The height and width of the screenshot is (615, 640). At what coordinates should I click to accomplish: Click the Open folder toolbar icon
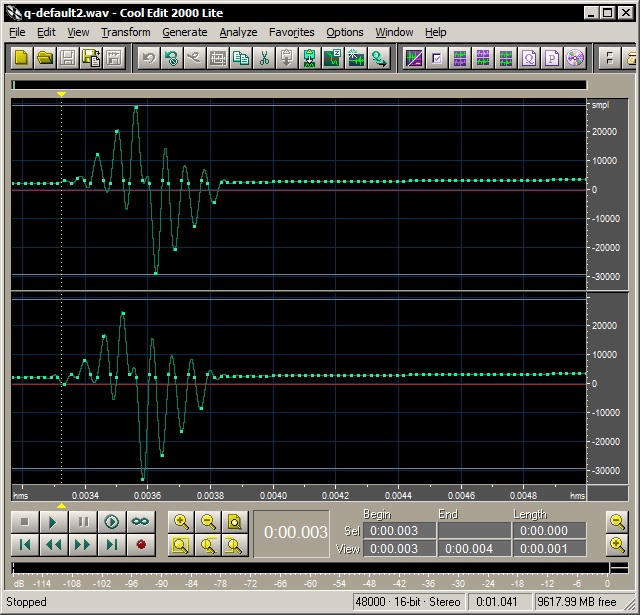point(45,58)
